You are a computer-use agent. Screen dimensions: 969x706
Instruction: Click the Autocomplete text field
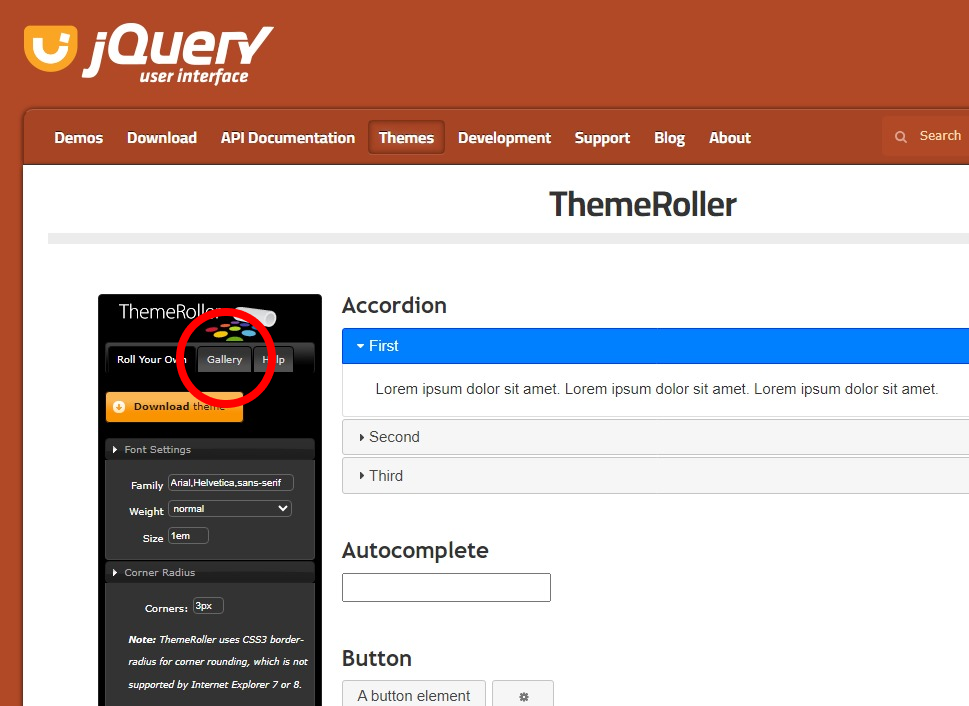446,588
